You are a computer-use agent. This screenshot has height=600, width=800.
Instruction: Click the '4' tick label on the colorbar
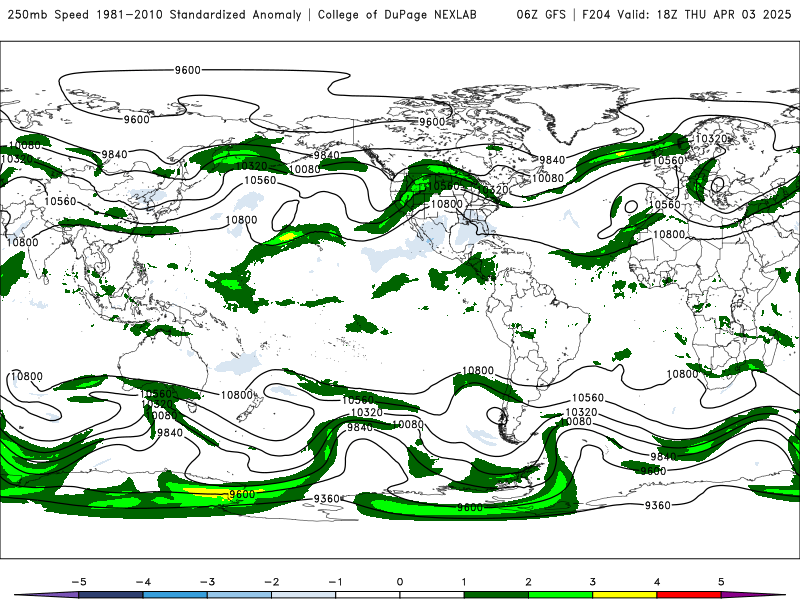(x=657, y=582)
